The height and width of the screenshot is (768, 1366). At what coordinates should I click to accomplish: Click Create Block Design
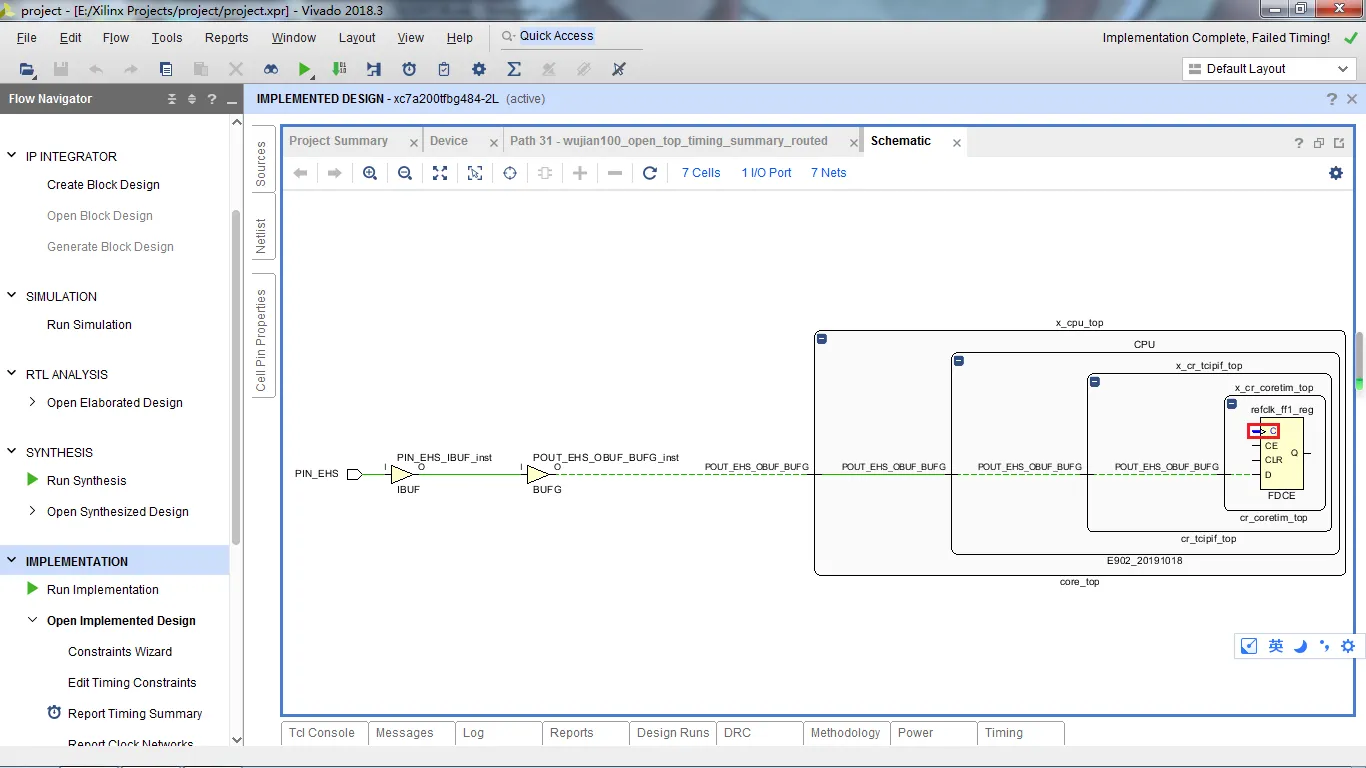(x=103, y=185)
